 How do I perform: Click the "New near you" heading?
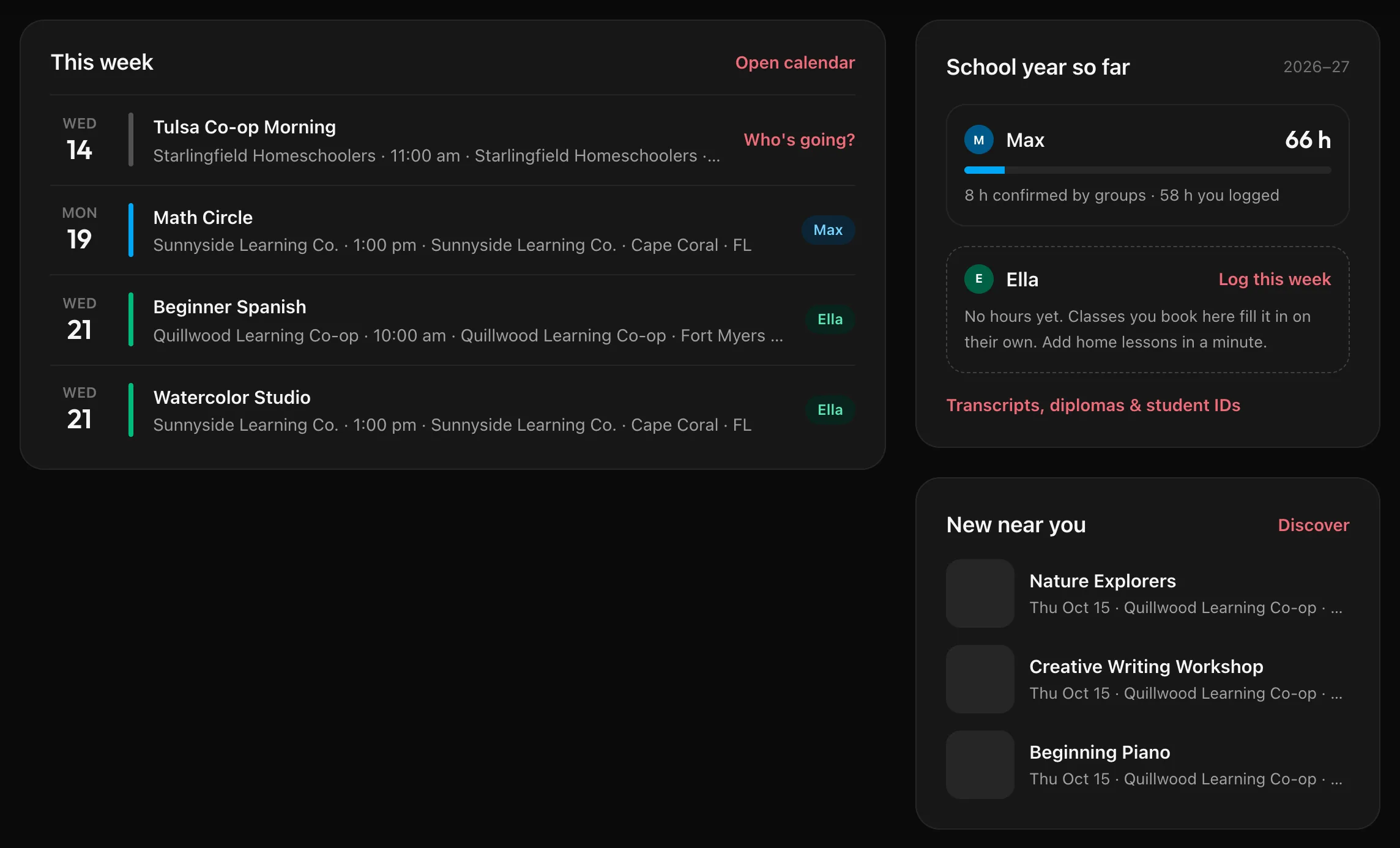point(1016,525)
